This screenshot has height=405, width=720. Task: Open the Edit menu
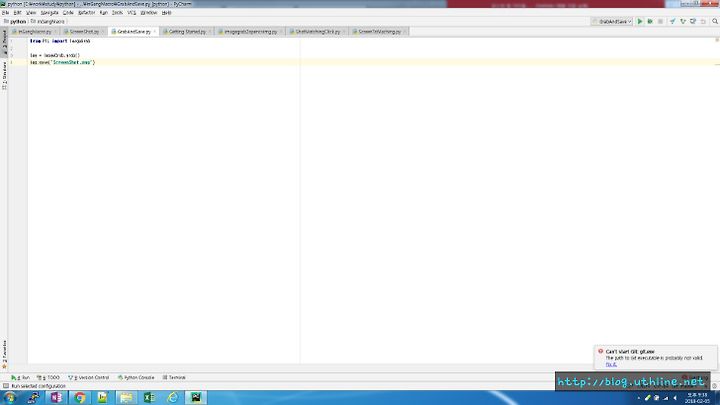[x=17, y=13]
